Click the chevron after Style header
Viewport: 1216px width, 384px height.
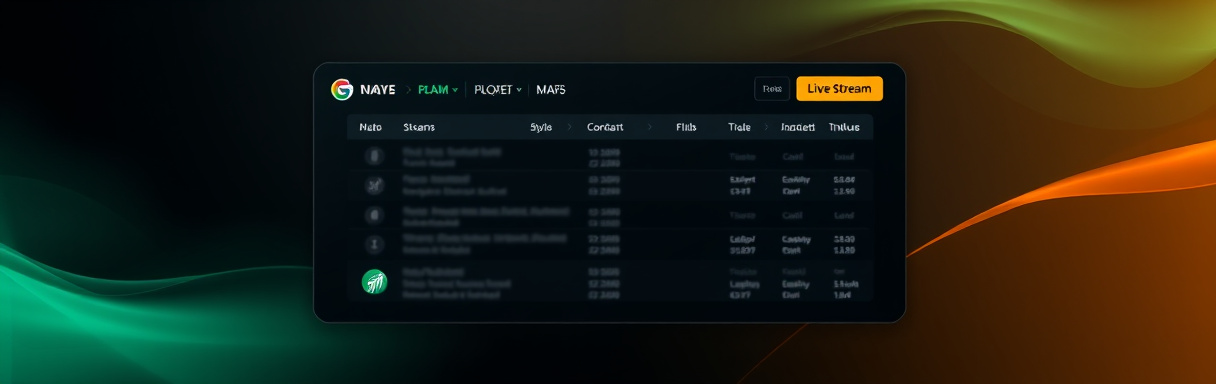pos(570,128)
